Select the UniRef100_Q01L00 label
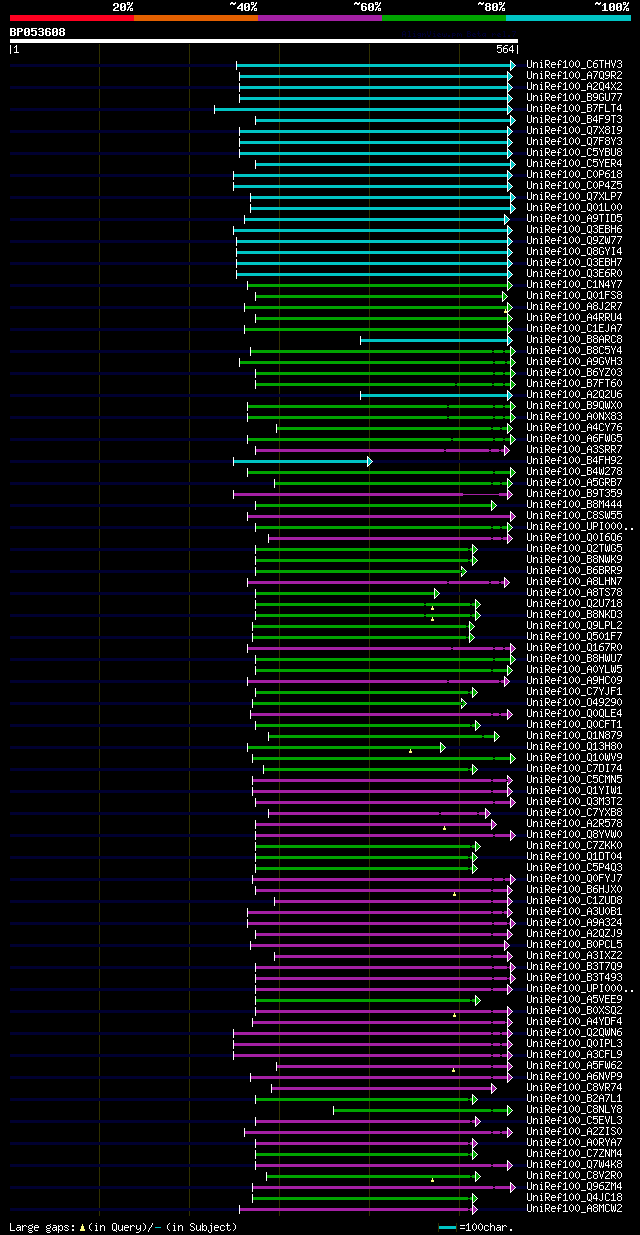This screenshot has height=1235, width=640. point(574,208)
